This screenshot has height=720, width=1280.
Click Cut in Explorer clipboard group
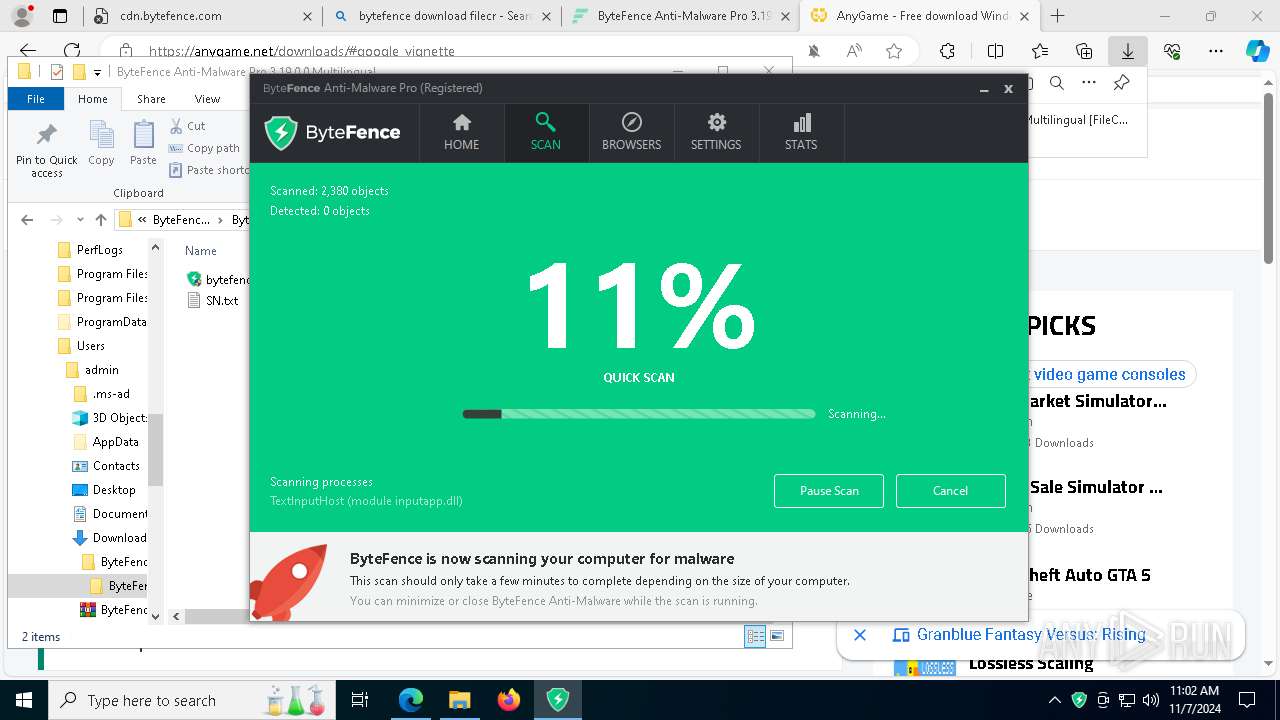tap(187, 126)
